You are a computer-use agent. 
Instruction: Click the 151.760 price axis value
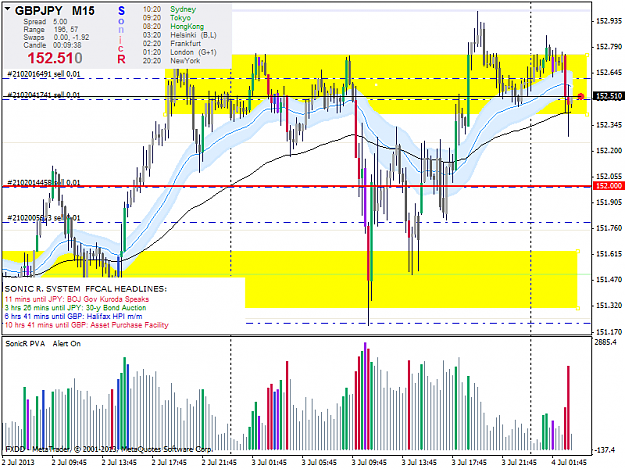click(x=609, y=228)
